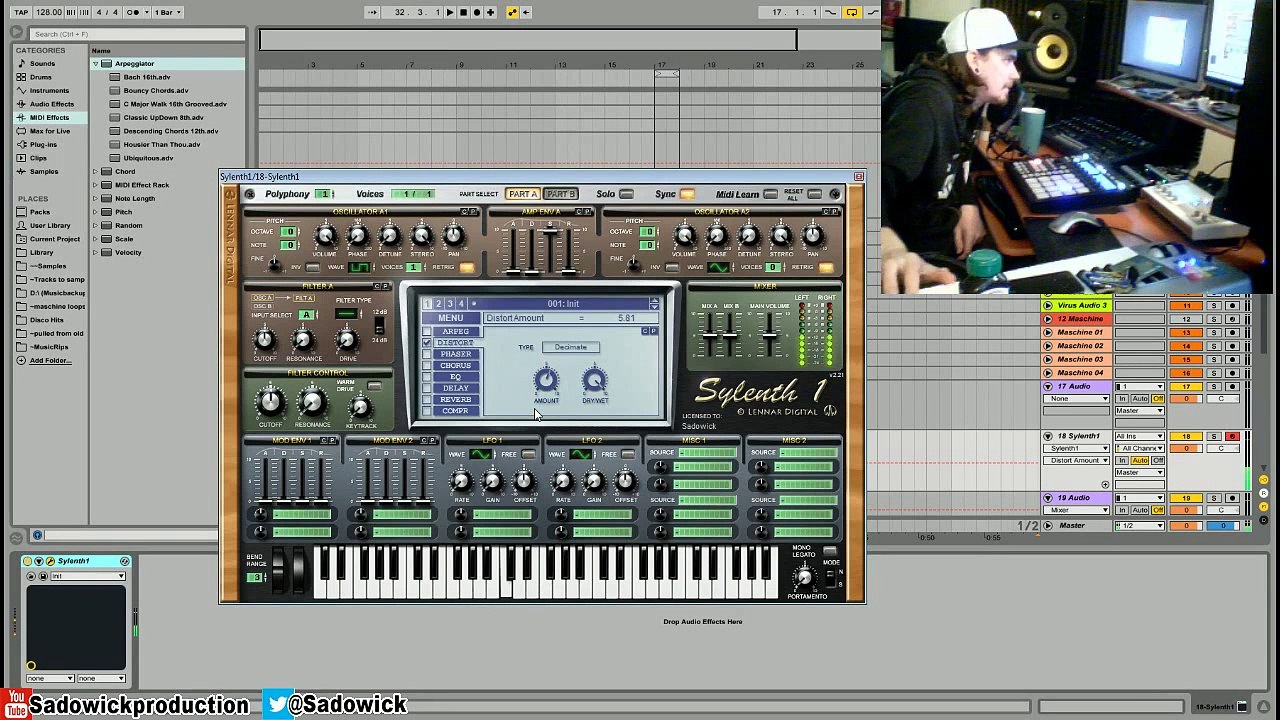Stop playback with the transport Stop button
Image resolution: width=1280 pixels, height=720 pixels.
(463, 12)
